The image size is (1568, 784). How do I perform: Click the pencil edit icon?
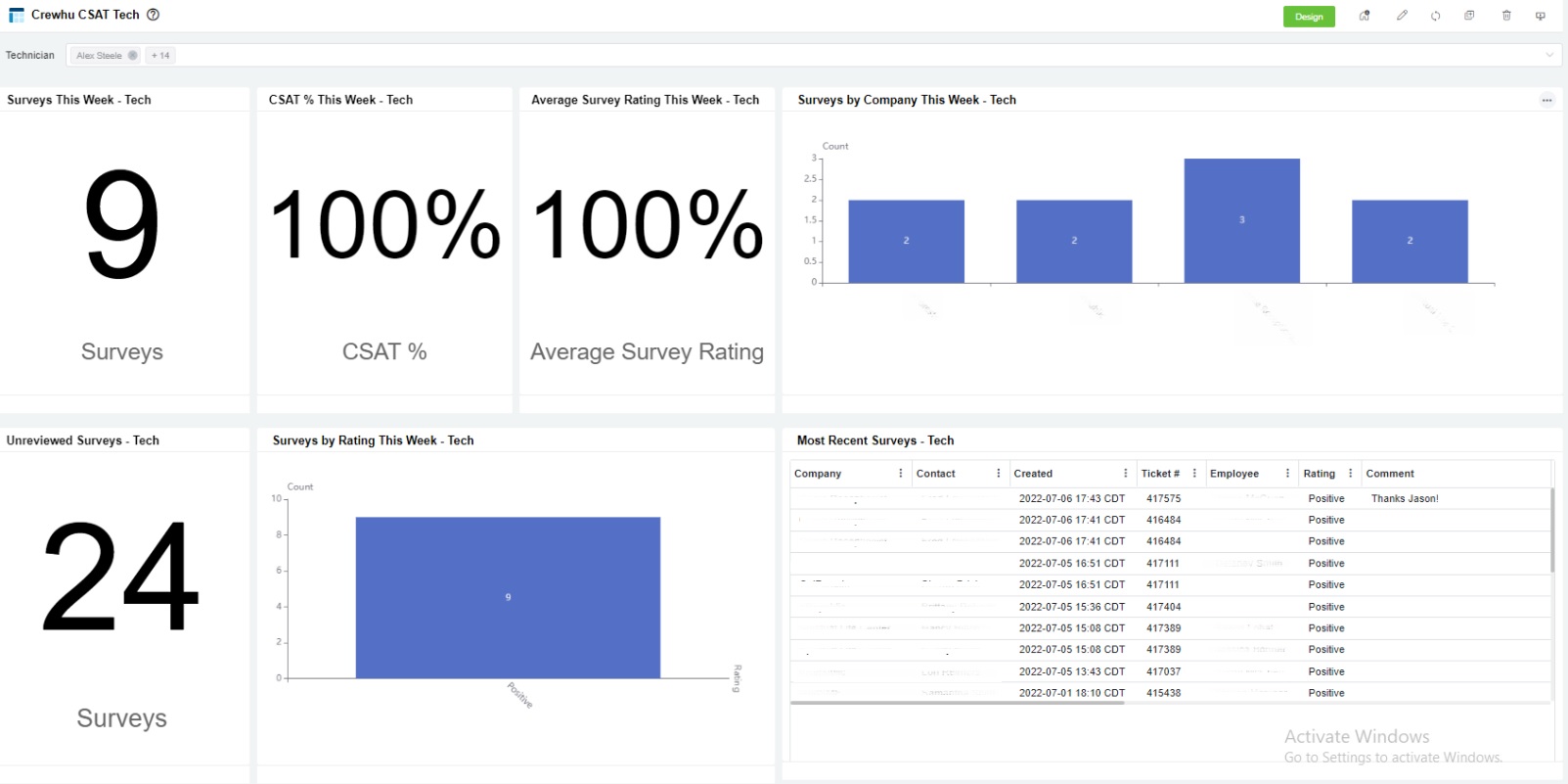pos(1401,16)
